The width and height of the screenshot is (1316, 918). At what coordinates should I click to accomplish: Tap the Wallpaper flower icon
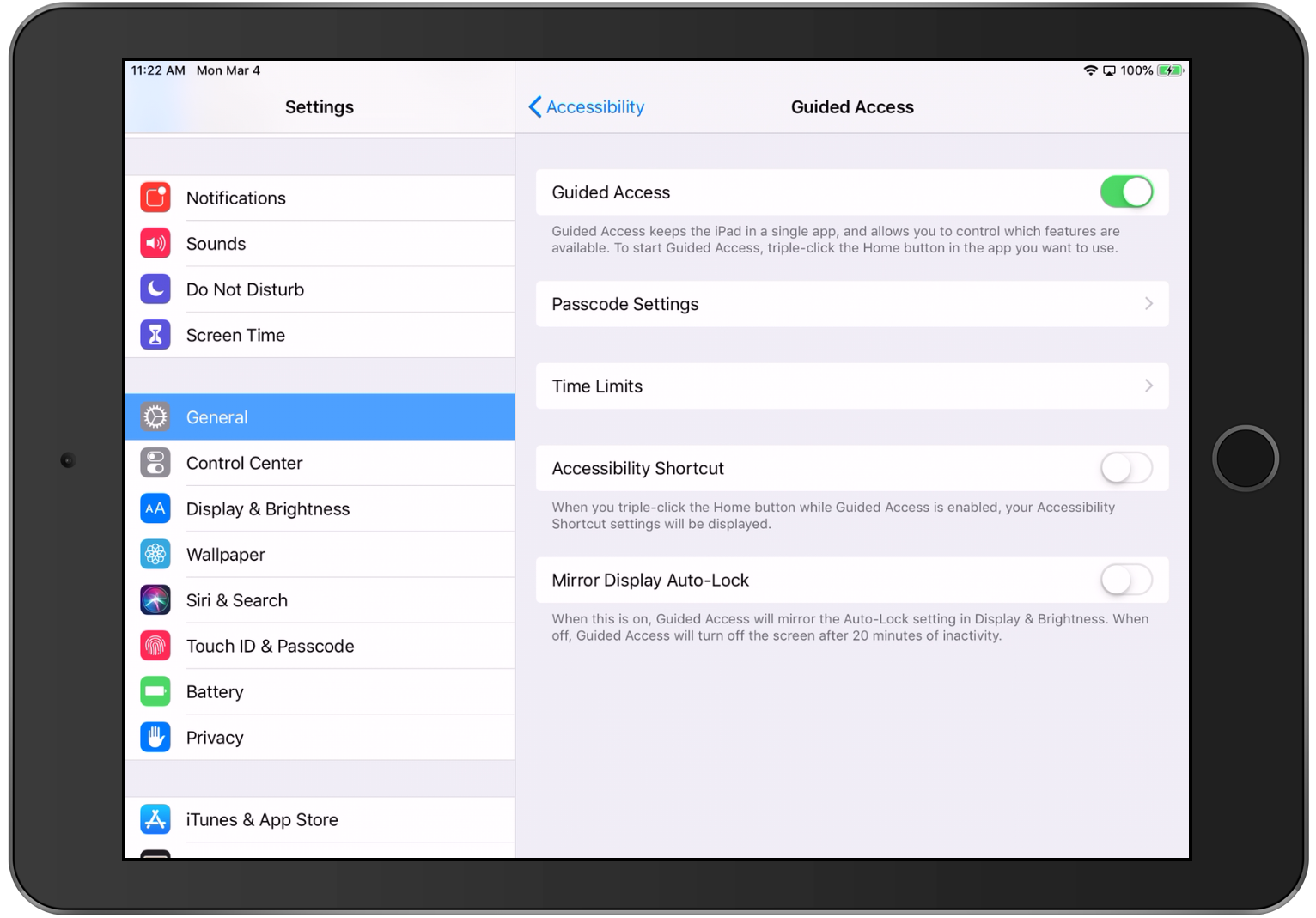(x=155, y=554)
